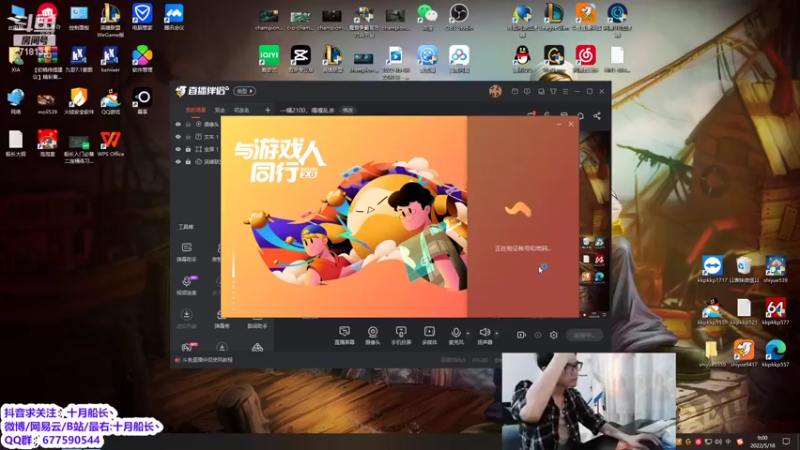Switch to the second scene tab
Image resolution: width=800 pixels, height=450 pixels.
220,110
